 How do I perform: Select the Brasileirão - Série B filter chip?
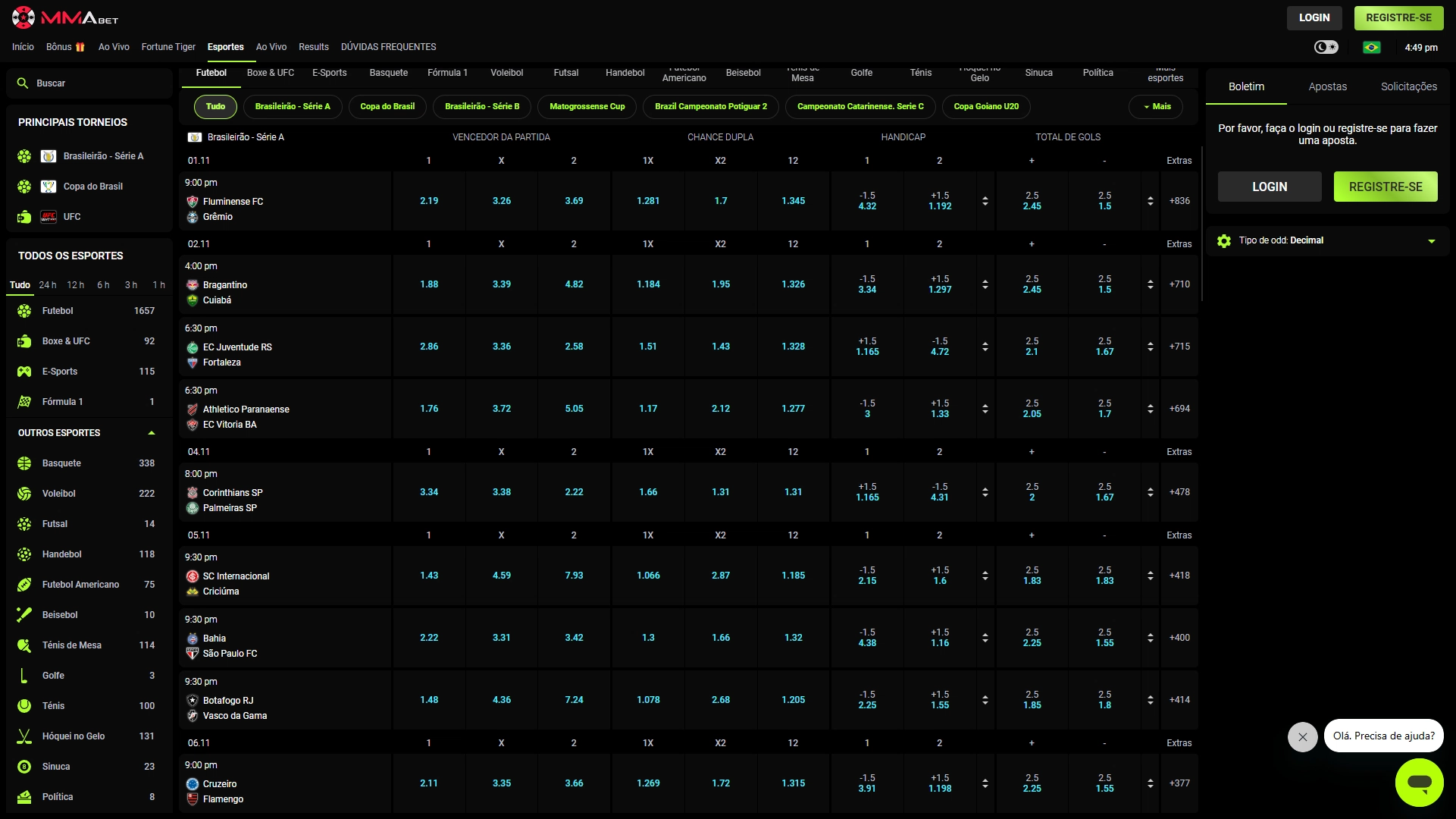[482, 107]
